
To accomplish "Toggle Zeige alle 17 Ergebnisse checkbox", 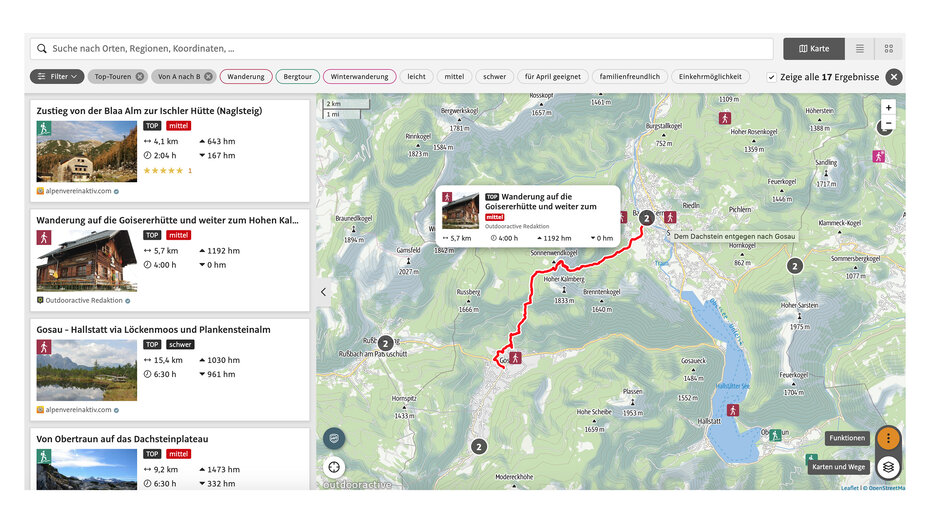I will point(771,77).
